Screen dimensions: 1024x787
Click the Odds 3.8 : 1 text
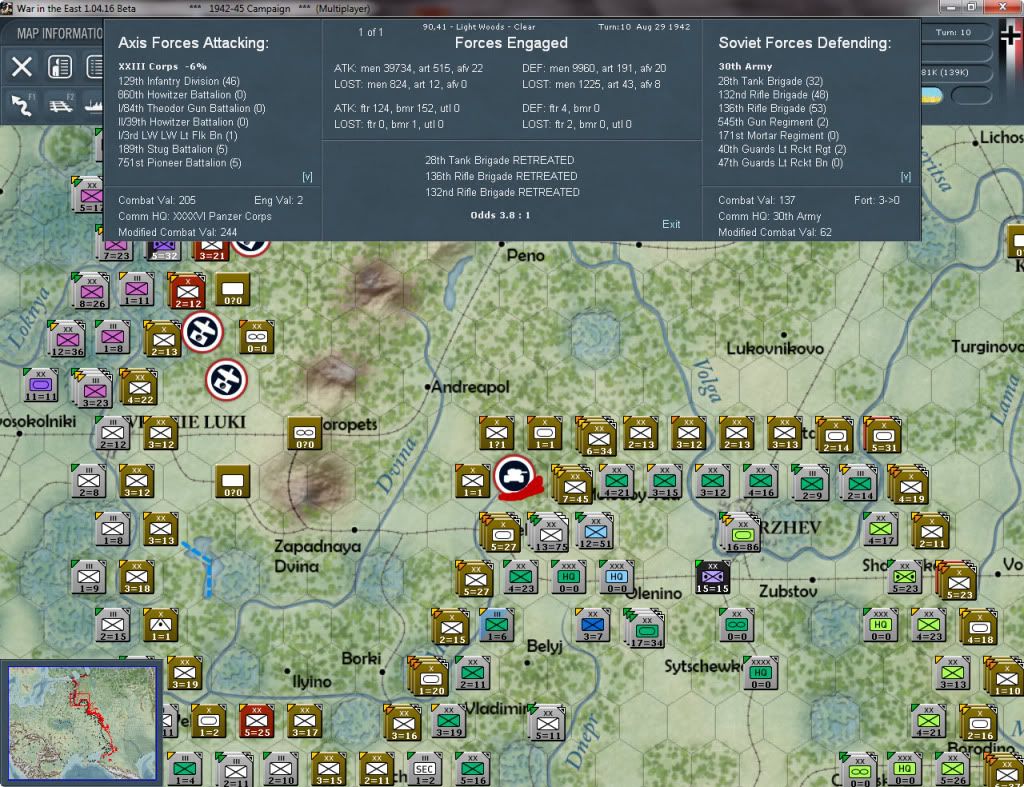tap(500, 215)
